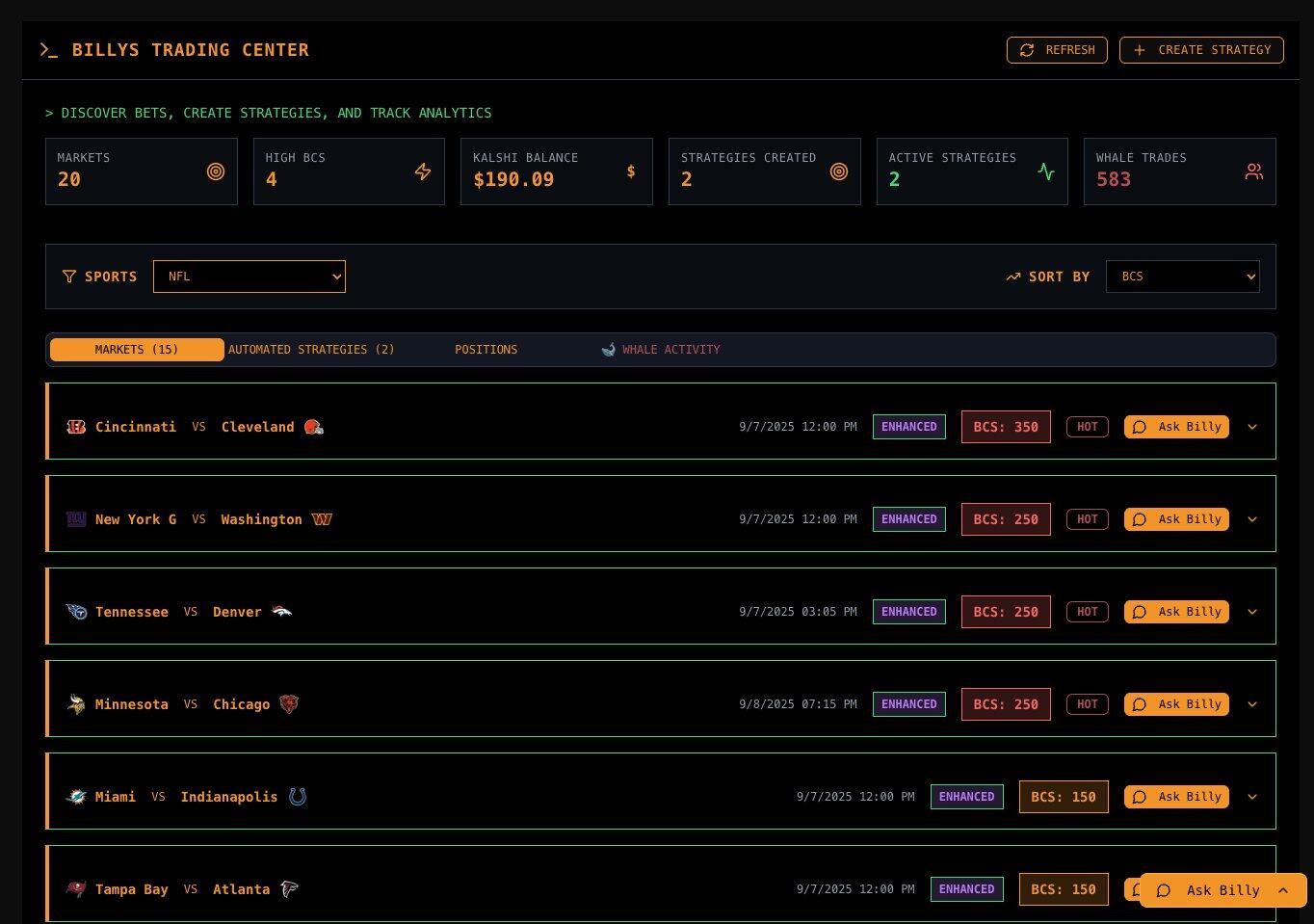Click the High BCS lightning icon
The height and width of the screenshot is (924, 1314).
coord(423,172)
